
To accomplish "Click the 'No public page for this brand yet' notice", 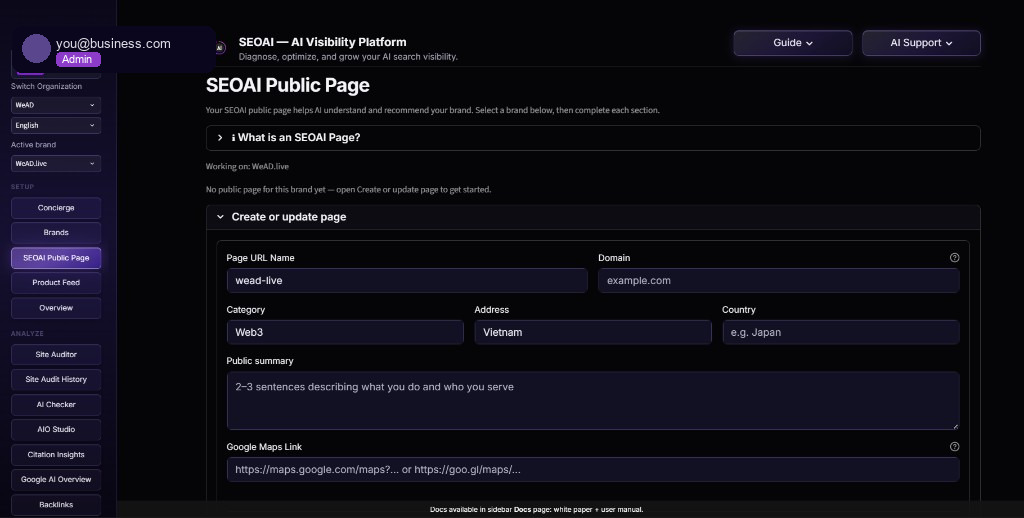I will [x=348, y=189].
